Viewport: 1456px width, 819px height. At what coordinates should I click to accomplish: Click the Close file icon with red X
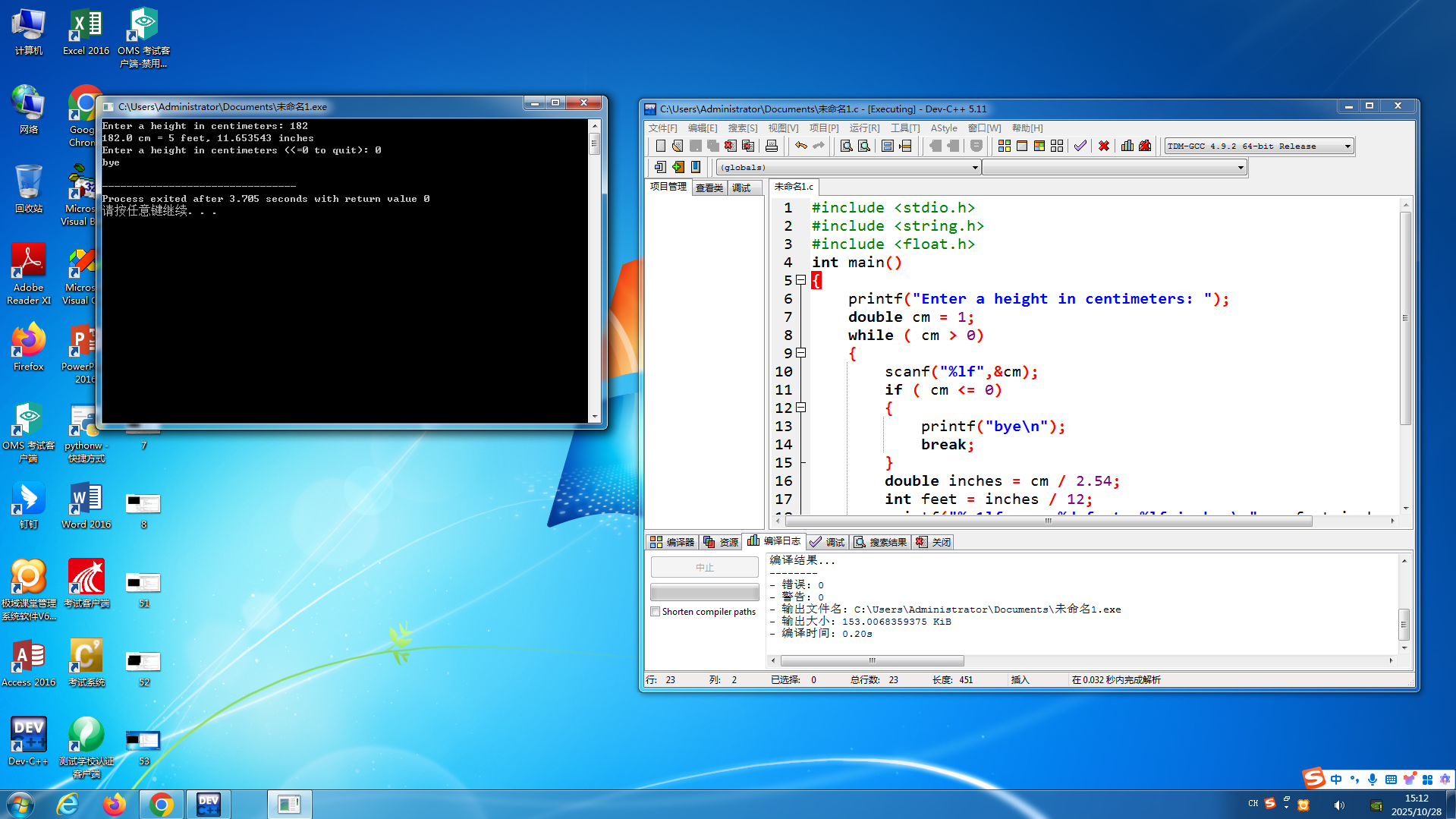click(731, 146)
